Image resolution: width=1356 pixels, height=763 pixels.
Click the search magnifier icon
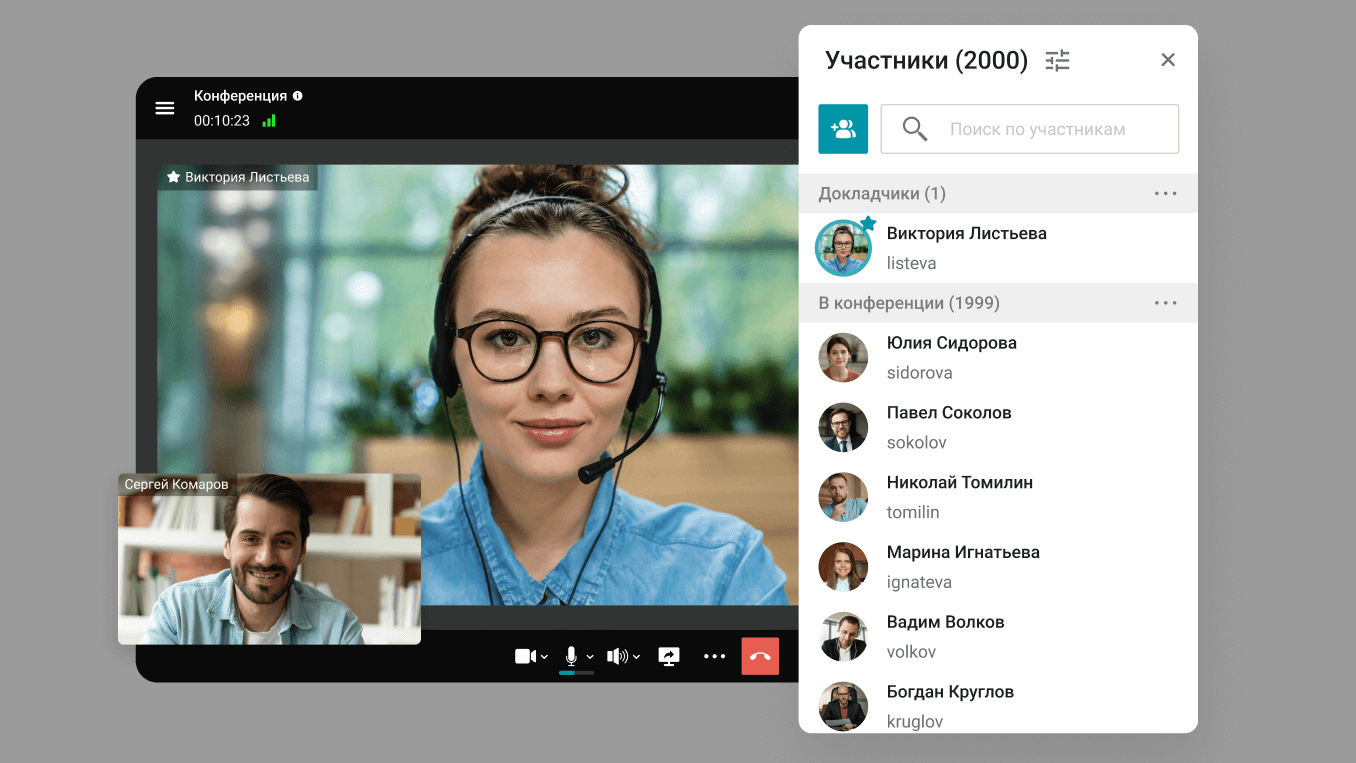914,129
